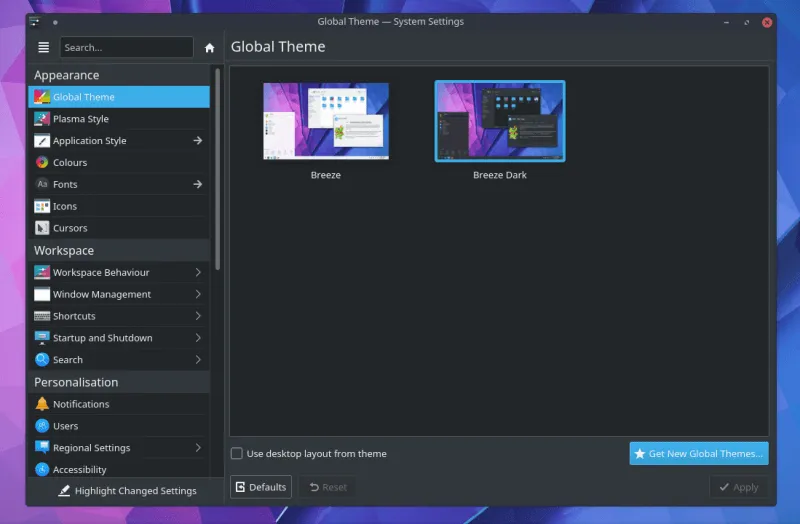Screen dimensions: 800x524
Task: Enable Use desktop layout from theme
Action: click(x=237, y=454)
